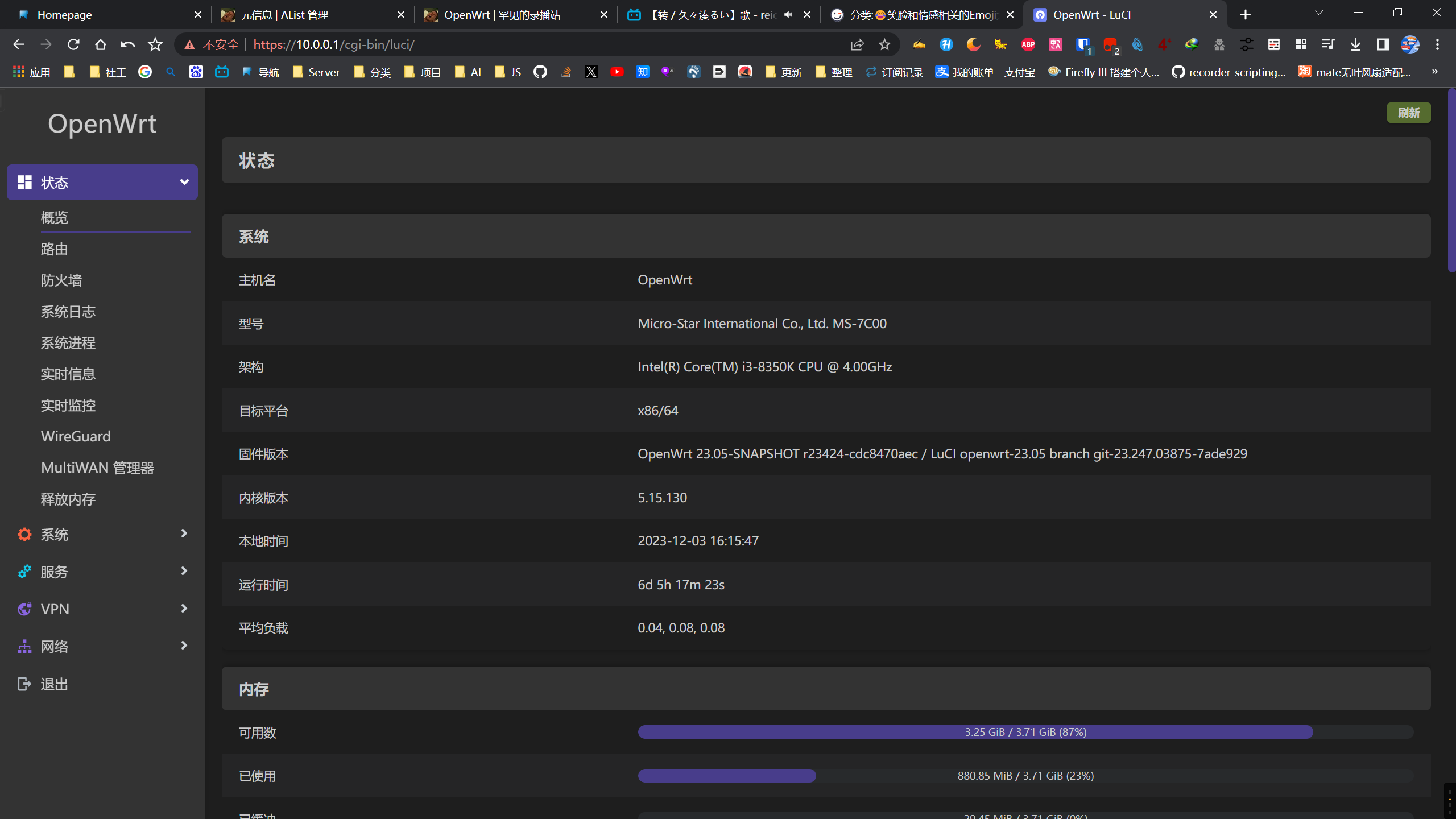
Task: Click the OpenWrt logo title in sidebar
Action: coord(102,123)
